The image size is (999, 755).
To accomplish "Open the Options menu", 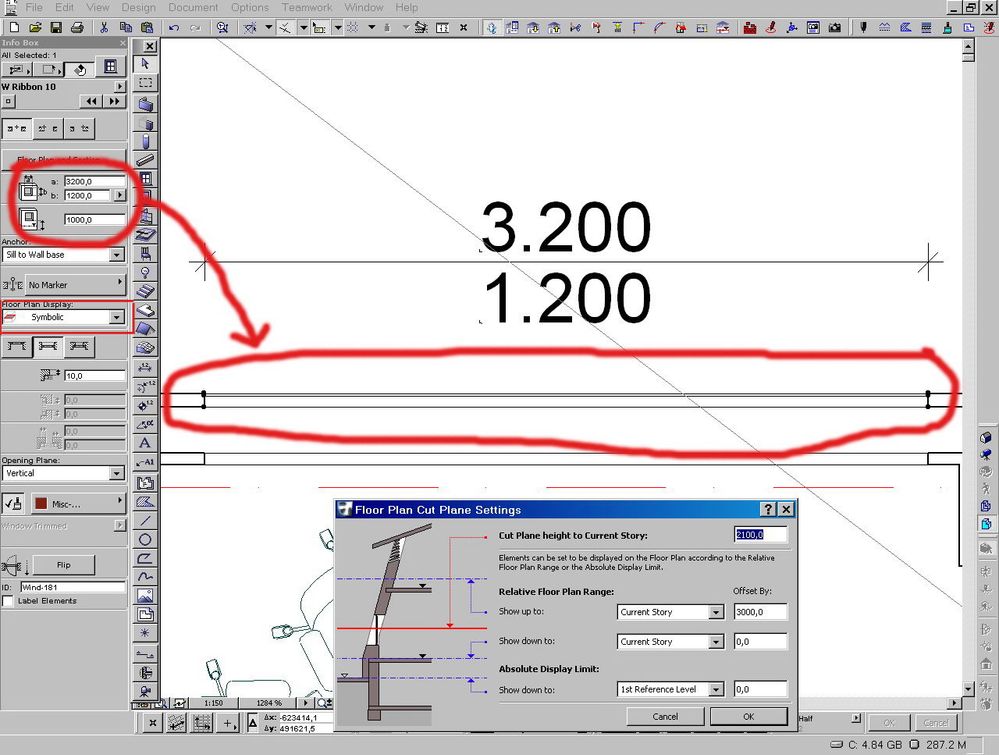I will (x=250, y=7).
